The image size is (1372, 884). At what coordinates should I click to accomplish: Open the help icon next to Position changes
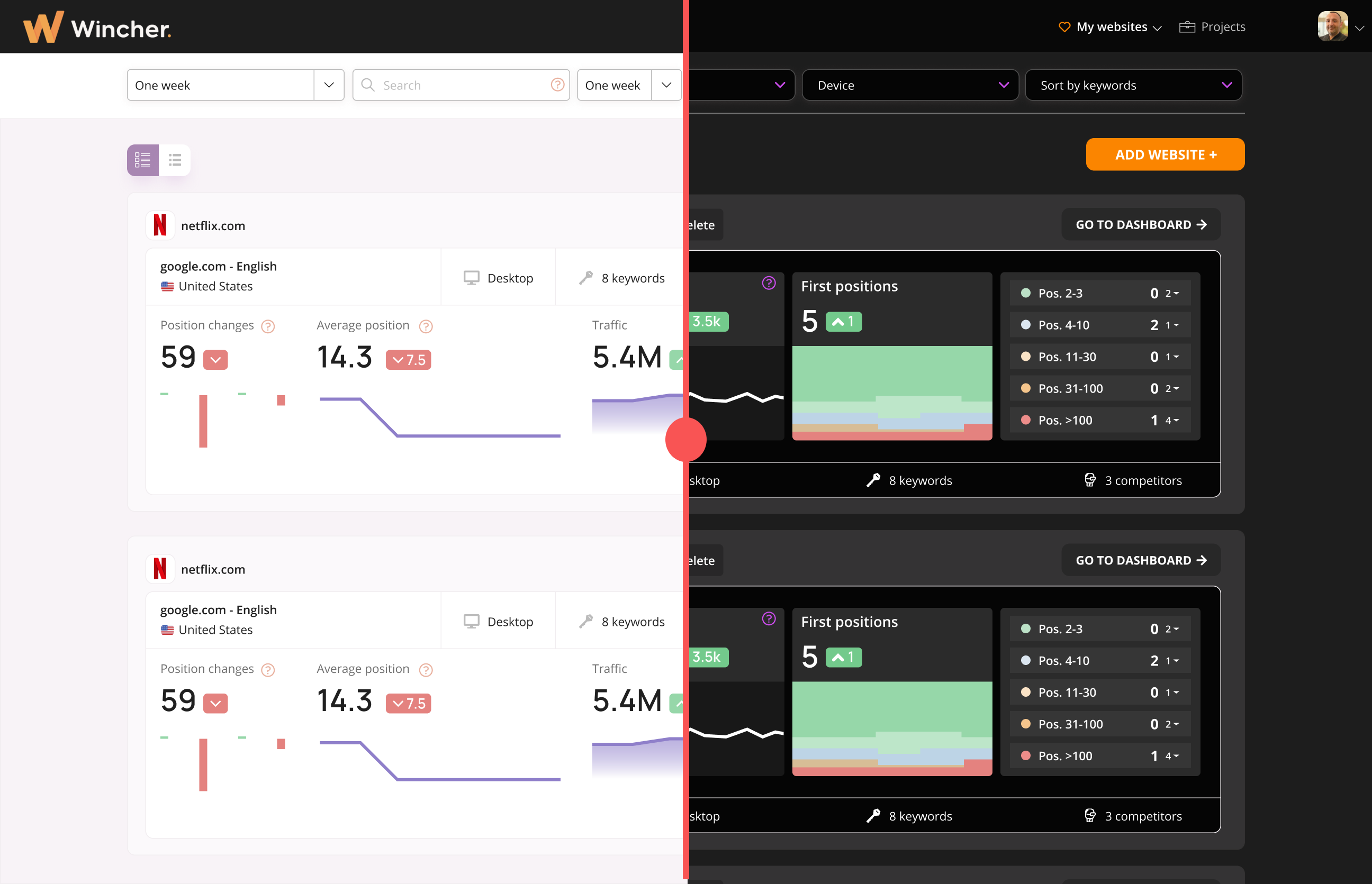[x=268, y=326]
